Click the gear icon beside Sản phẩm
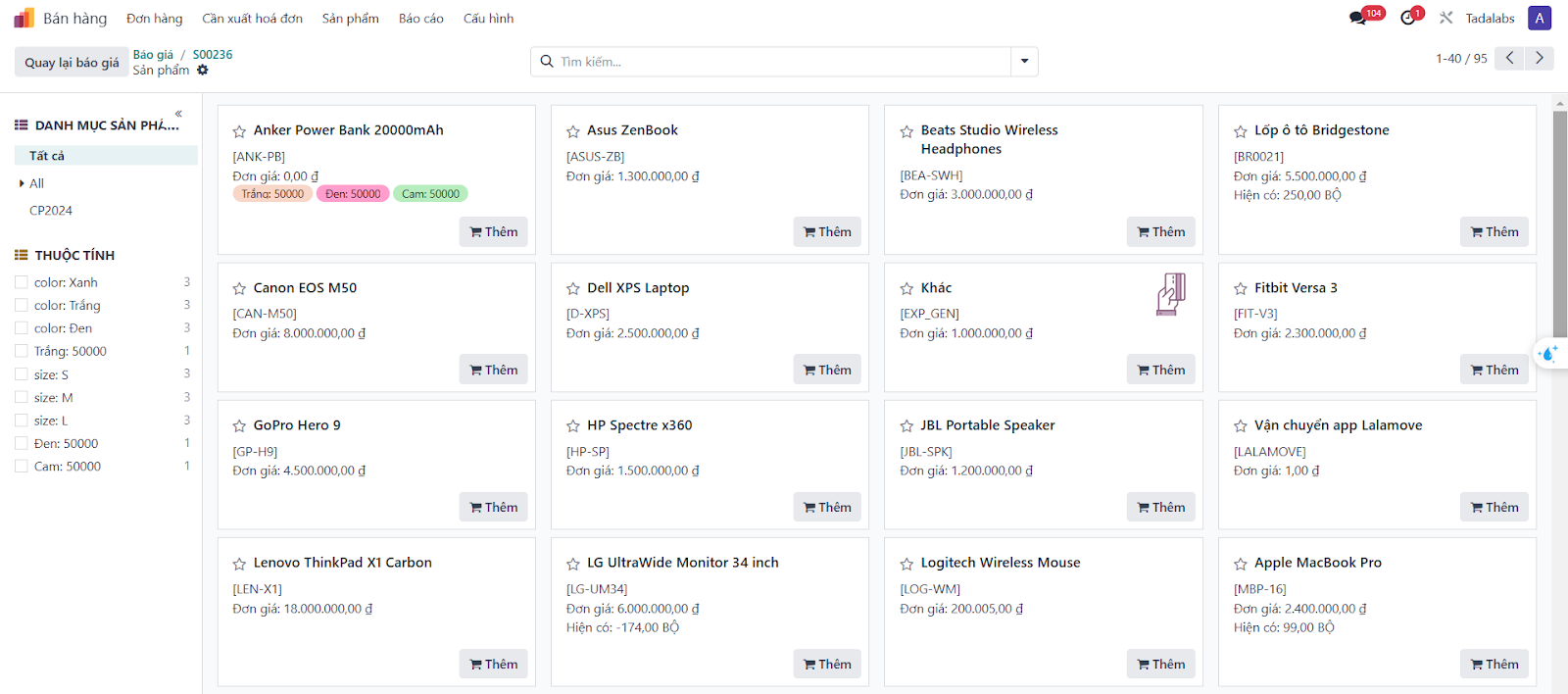The image size is (1568, 694). pos(203,71)
